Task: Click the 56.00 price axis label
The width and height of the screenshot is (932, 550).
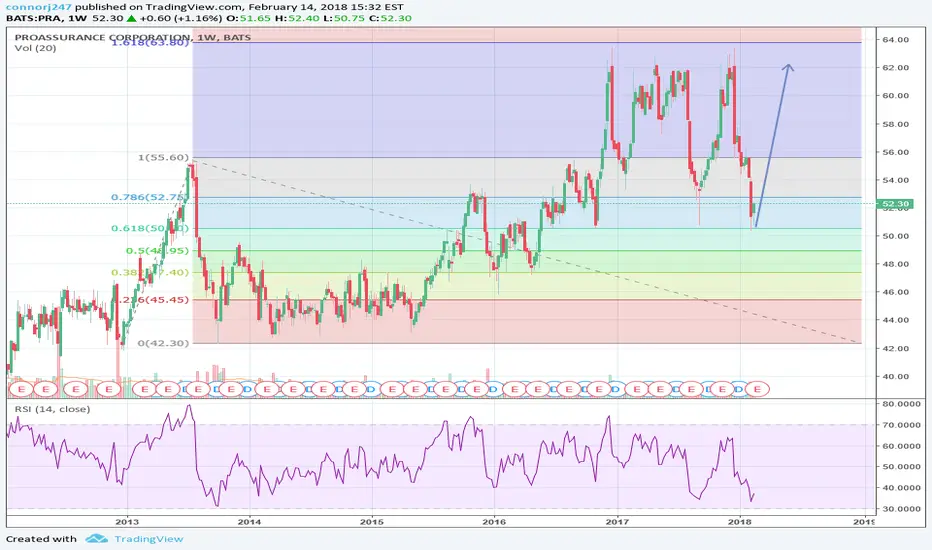Action: pos(895,152)
